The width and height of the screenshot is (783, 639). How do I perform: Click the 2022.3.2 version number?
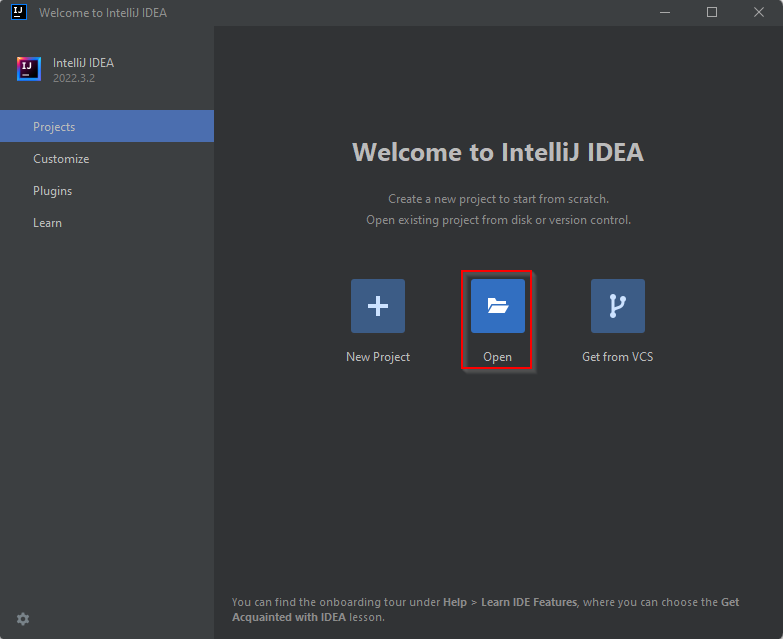click(x=73, y=78)
